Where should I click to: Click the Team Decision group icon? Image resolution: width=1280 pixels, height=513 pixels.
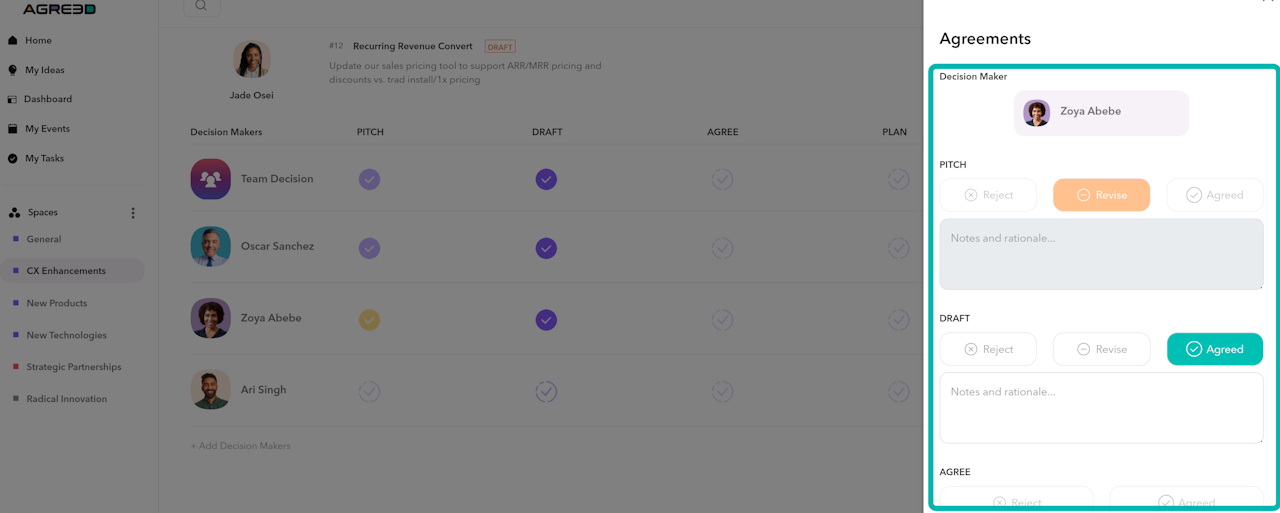coord(210,179)
